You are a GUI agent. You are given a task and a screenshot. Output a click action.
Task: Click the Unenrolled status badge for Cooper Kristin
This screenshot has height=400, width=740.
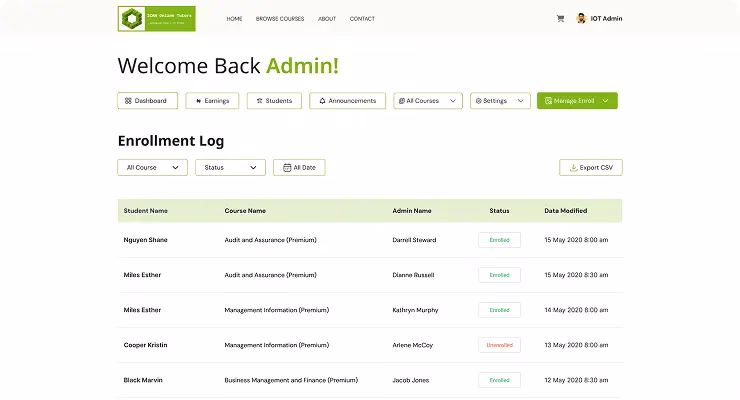point(499,345)
